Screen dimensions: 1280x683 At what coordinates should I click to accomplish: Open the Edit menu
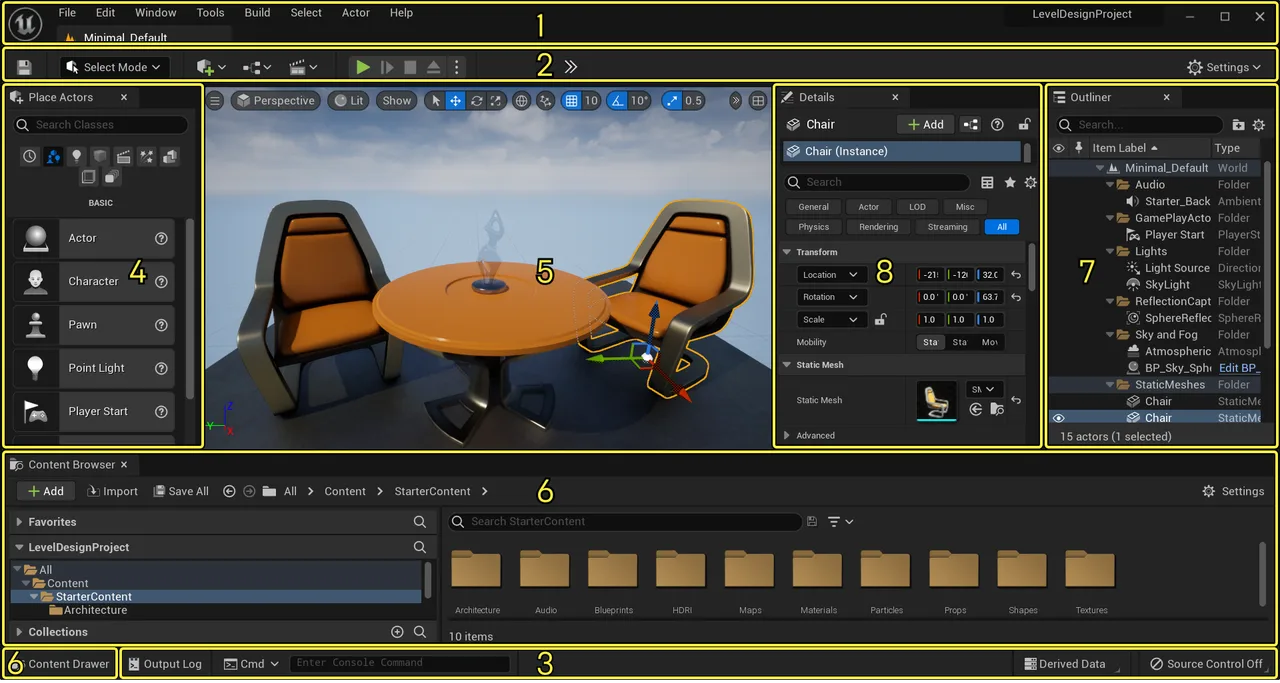point(105,13)
